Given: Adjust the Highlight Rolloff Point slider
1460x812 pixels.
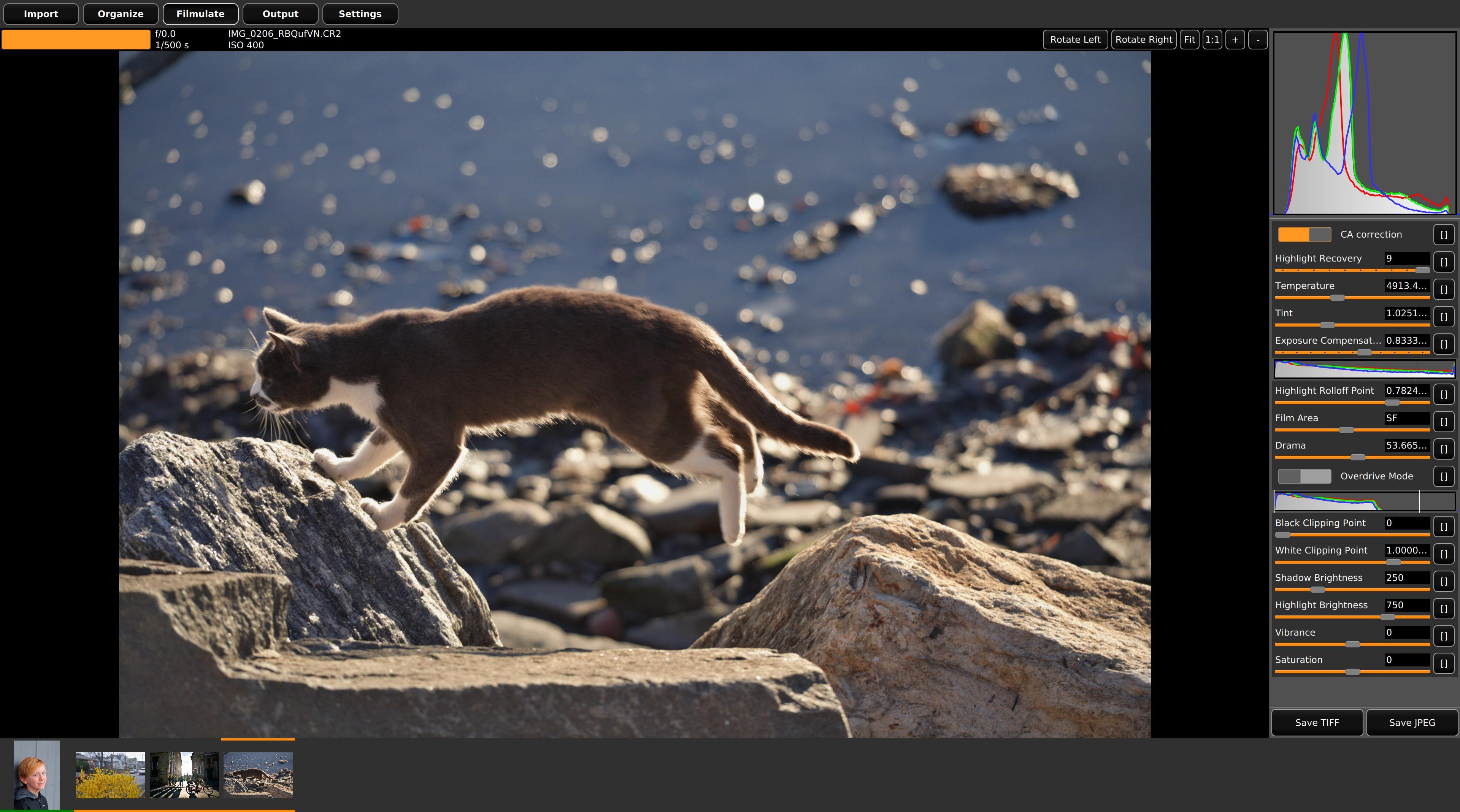Looking at the screenshot, I should 1352,402.
